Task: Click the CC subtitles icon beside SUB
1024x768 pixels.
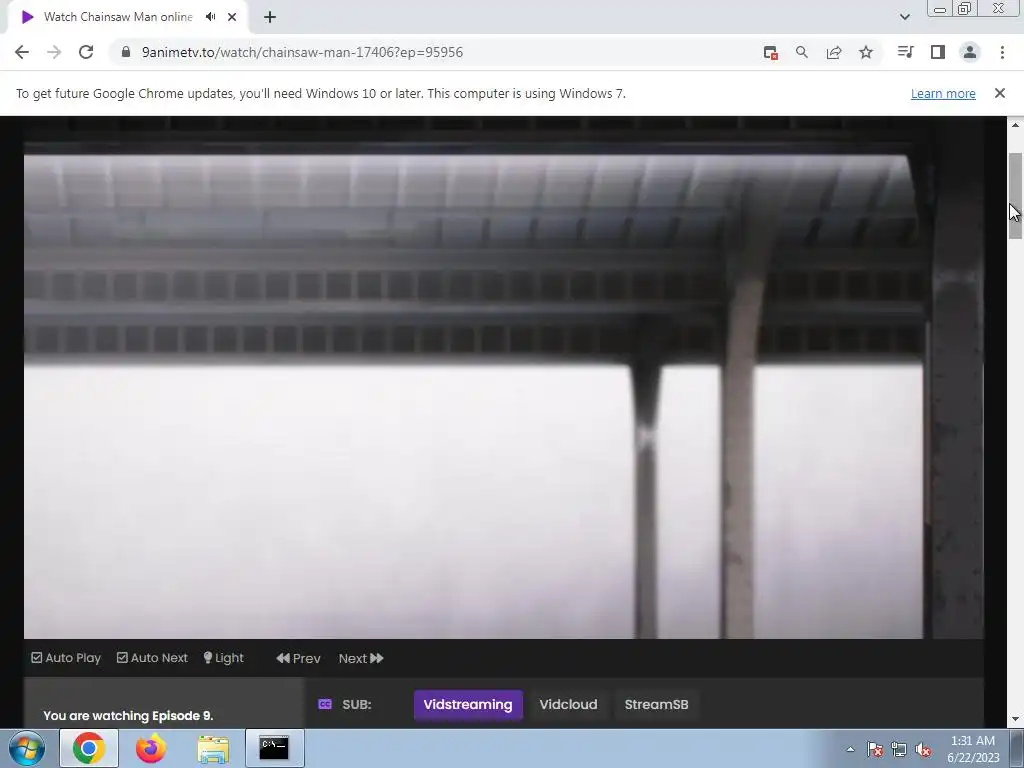Action: pos(325,704)
